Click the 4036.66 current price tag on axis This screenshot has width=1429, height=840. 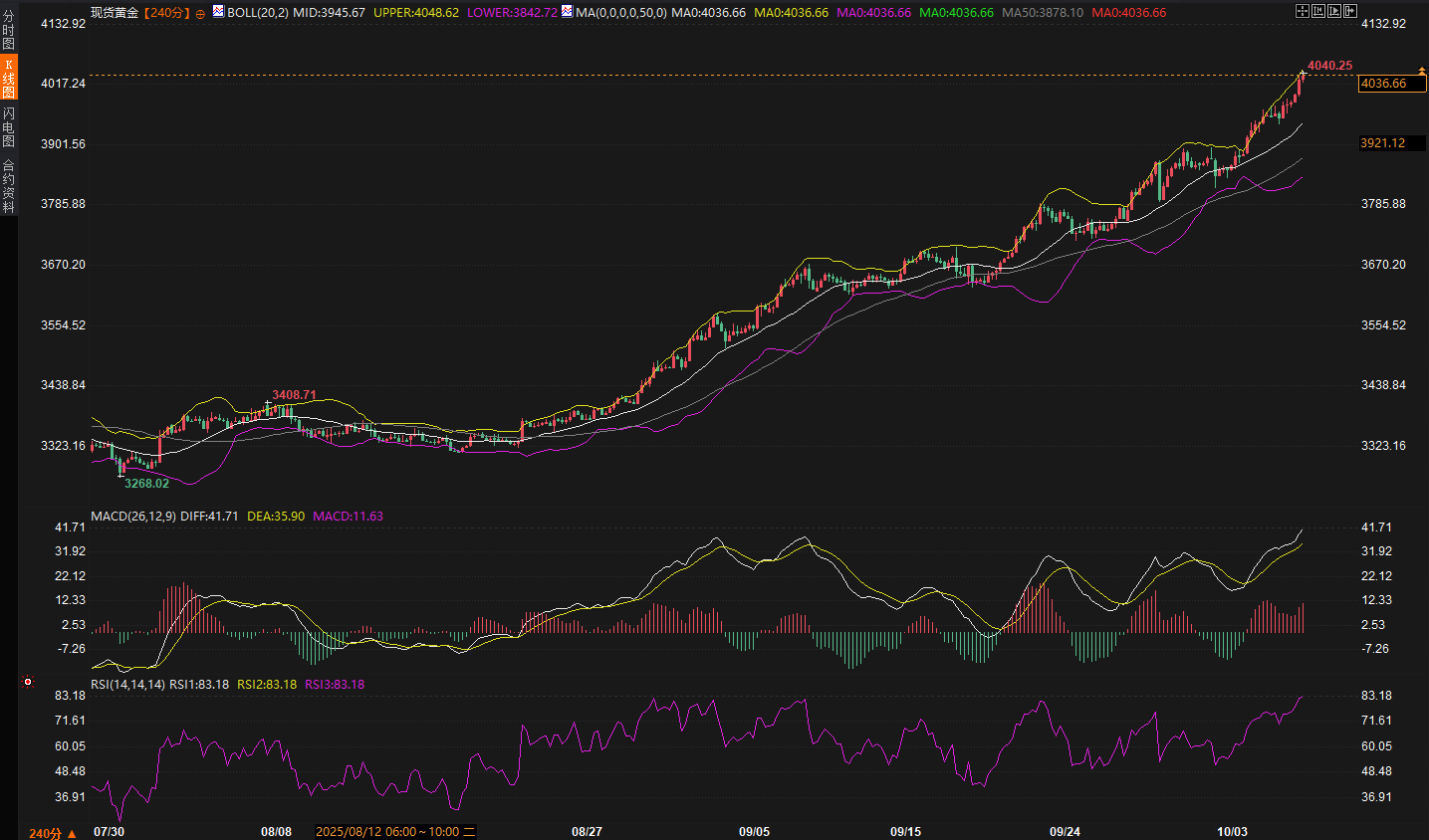tap(1391, 84)
